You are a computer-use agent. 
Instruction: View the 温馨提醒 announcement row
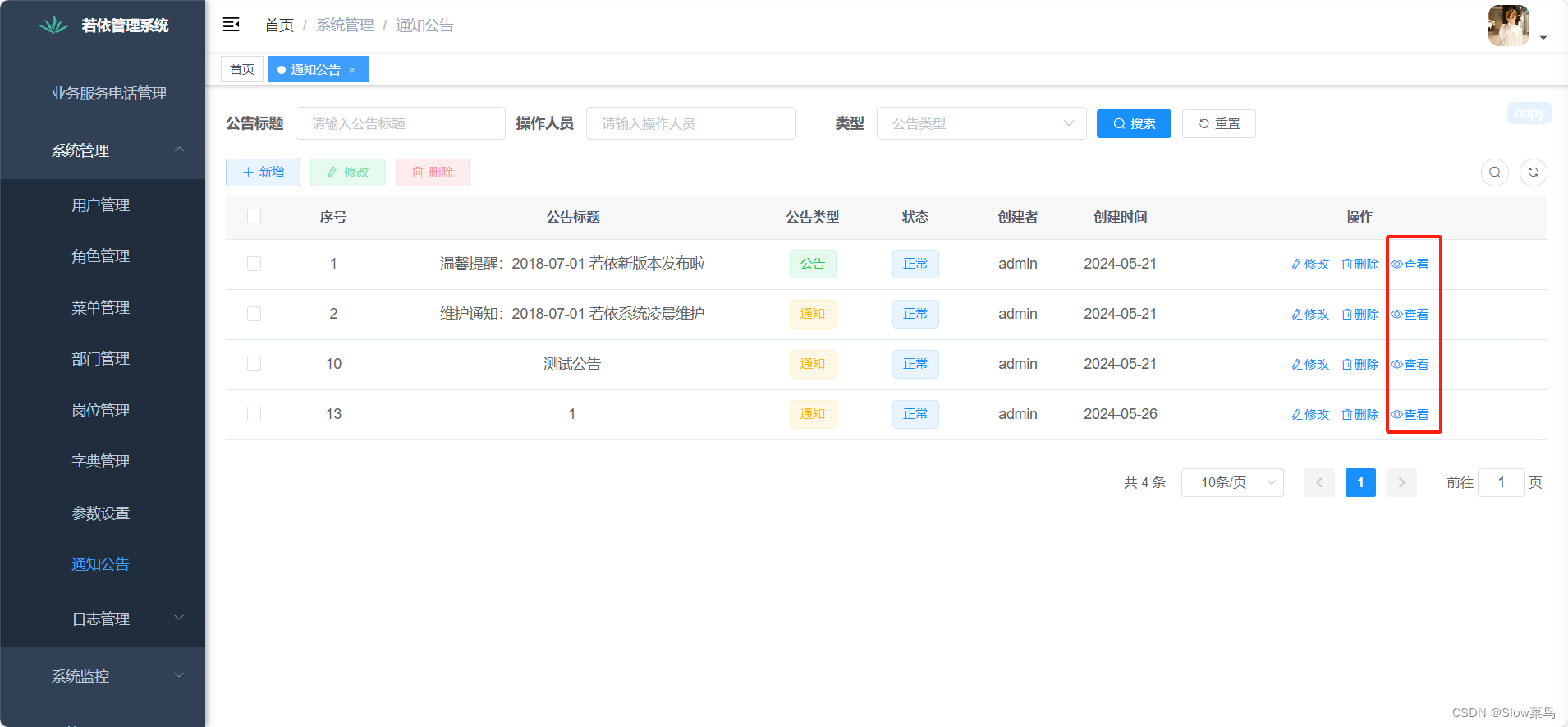click(x=1410, y=265)
